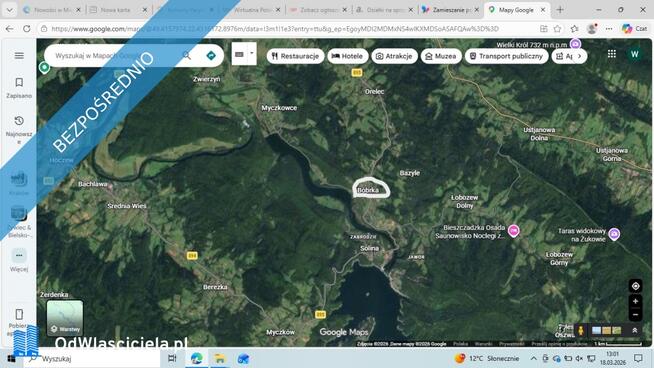Open File Explorer from the taskbar

pos(219,358)
